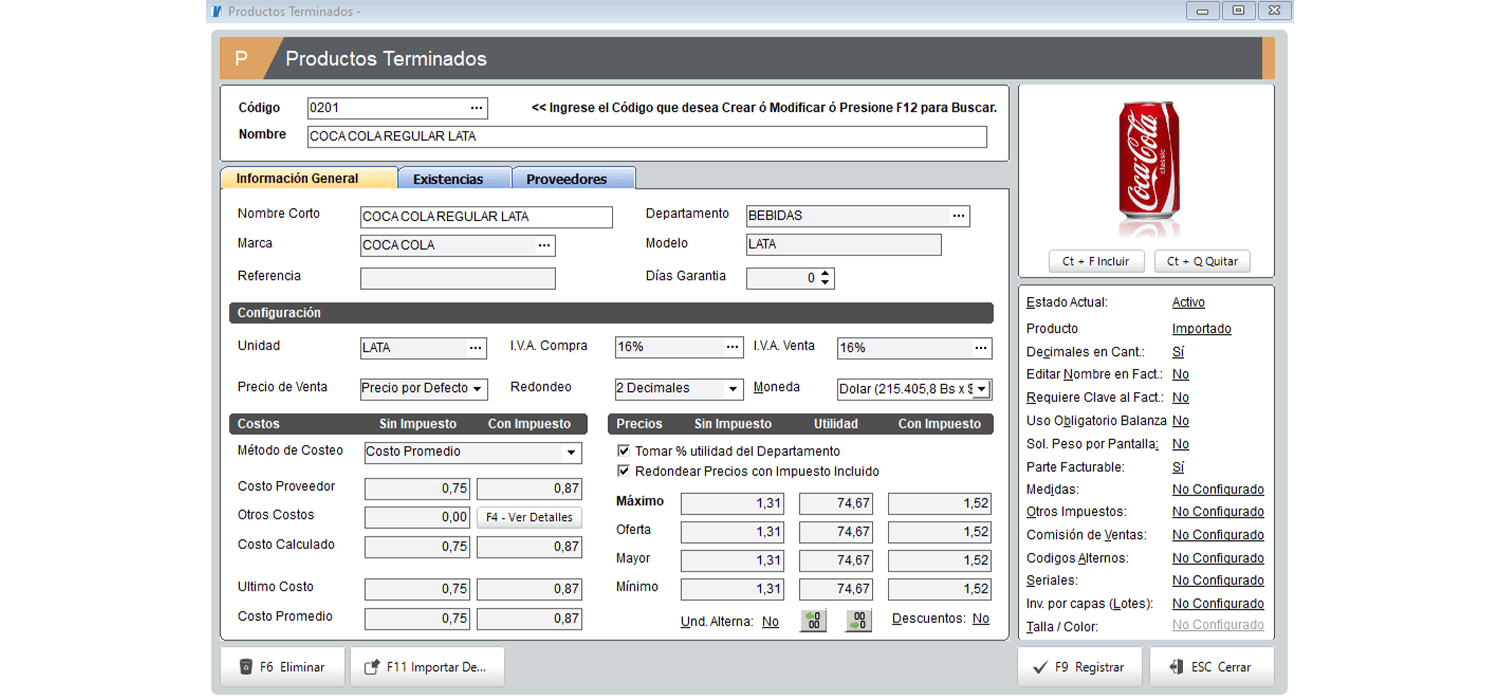Open Seriales 'No Configurado' link

[1218, 580]
